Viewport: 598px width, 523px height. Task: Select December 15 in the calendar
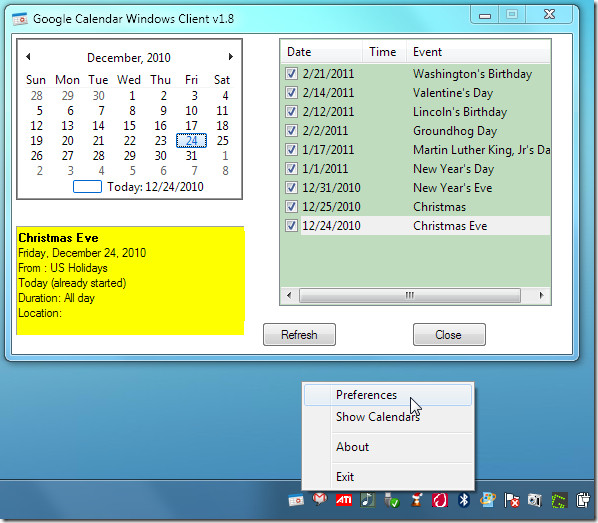coord(129,126)
